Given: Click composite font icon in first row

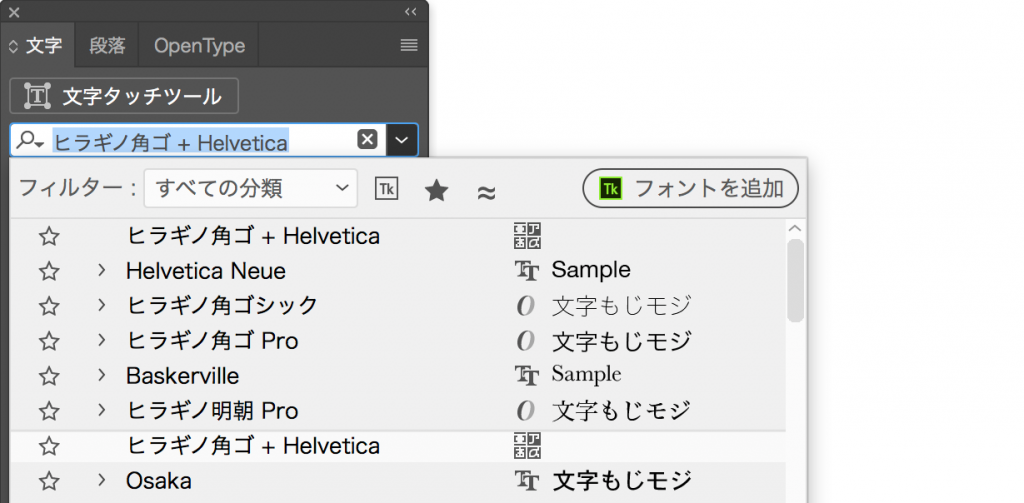Looking at the screenshot, I should tap(527, 236).
